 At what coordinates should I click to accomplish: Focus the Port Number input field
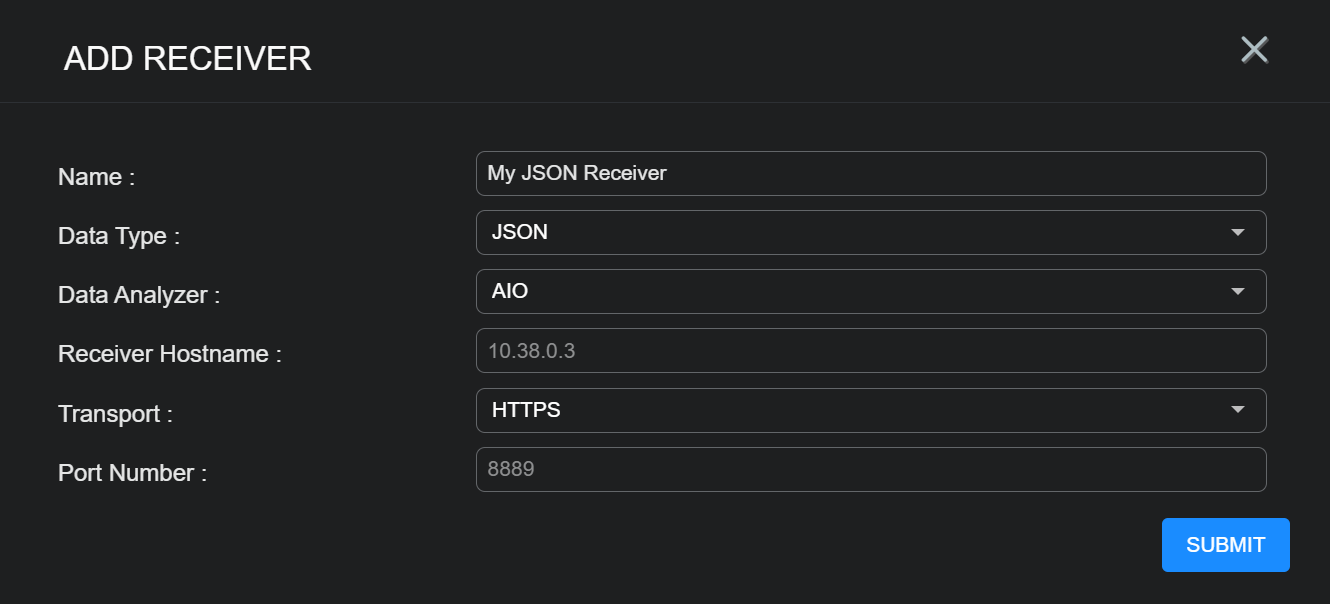870,468
